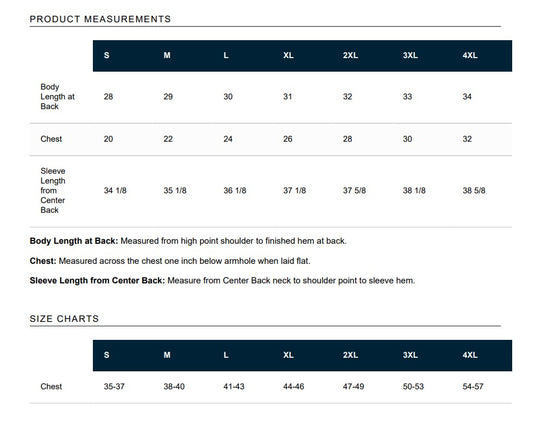Click the Sleeve Length from Center Back row label
This screenshot has height=424, width=535.
53,190
